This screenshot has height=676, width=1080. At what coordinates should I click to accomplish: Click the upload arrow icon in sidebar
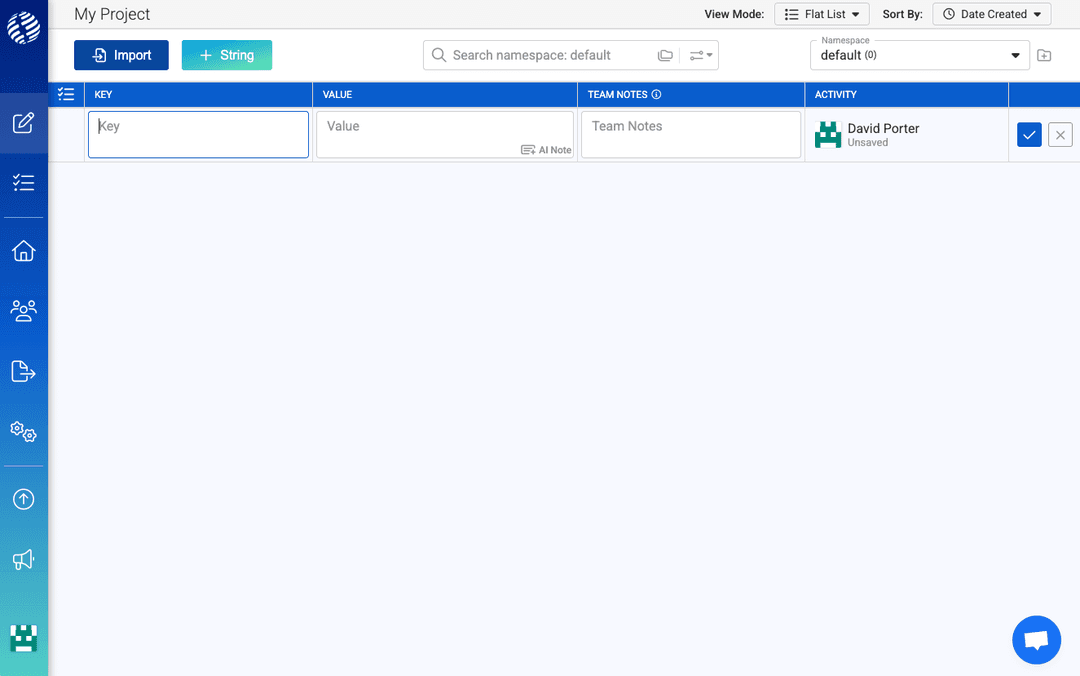pos(23,499)
